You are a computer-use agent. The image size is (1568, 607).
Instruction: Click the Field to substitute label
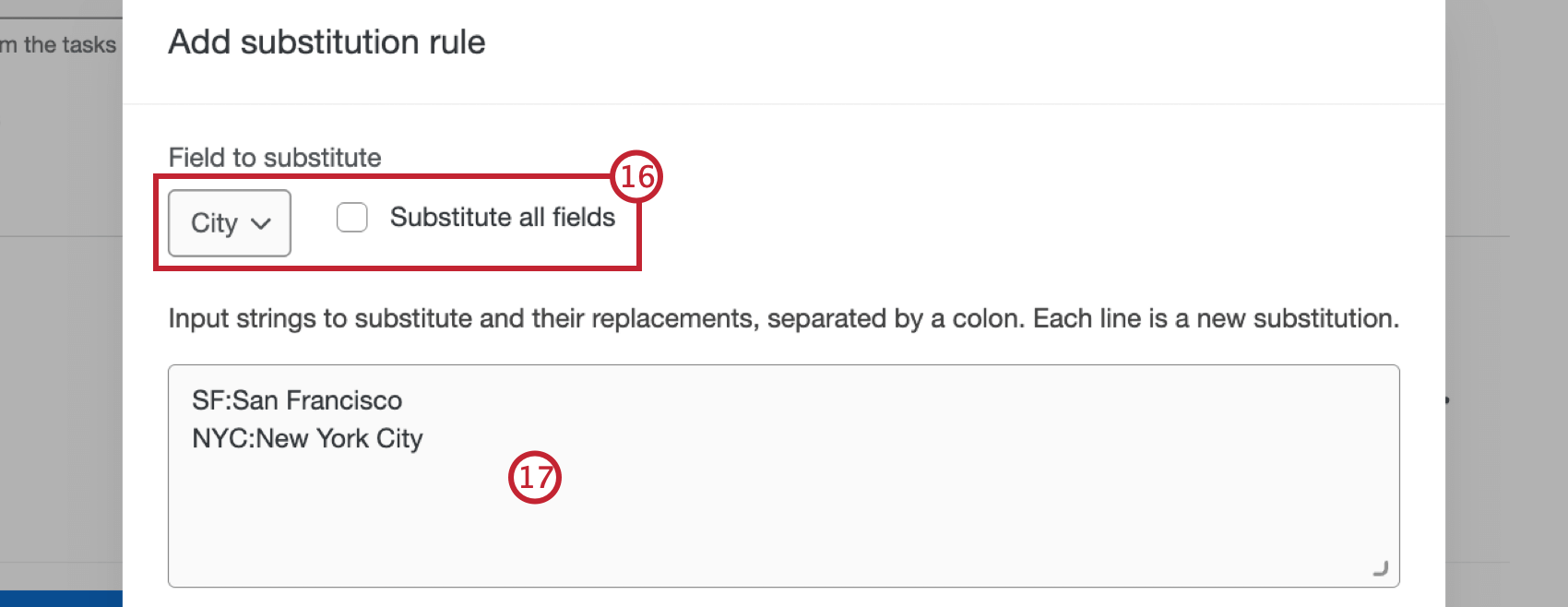tap(274, 157)
